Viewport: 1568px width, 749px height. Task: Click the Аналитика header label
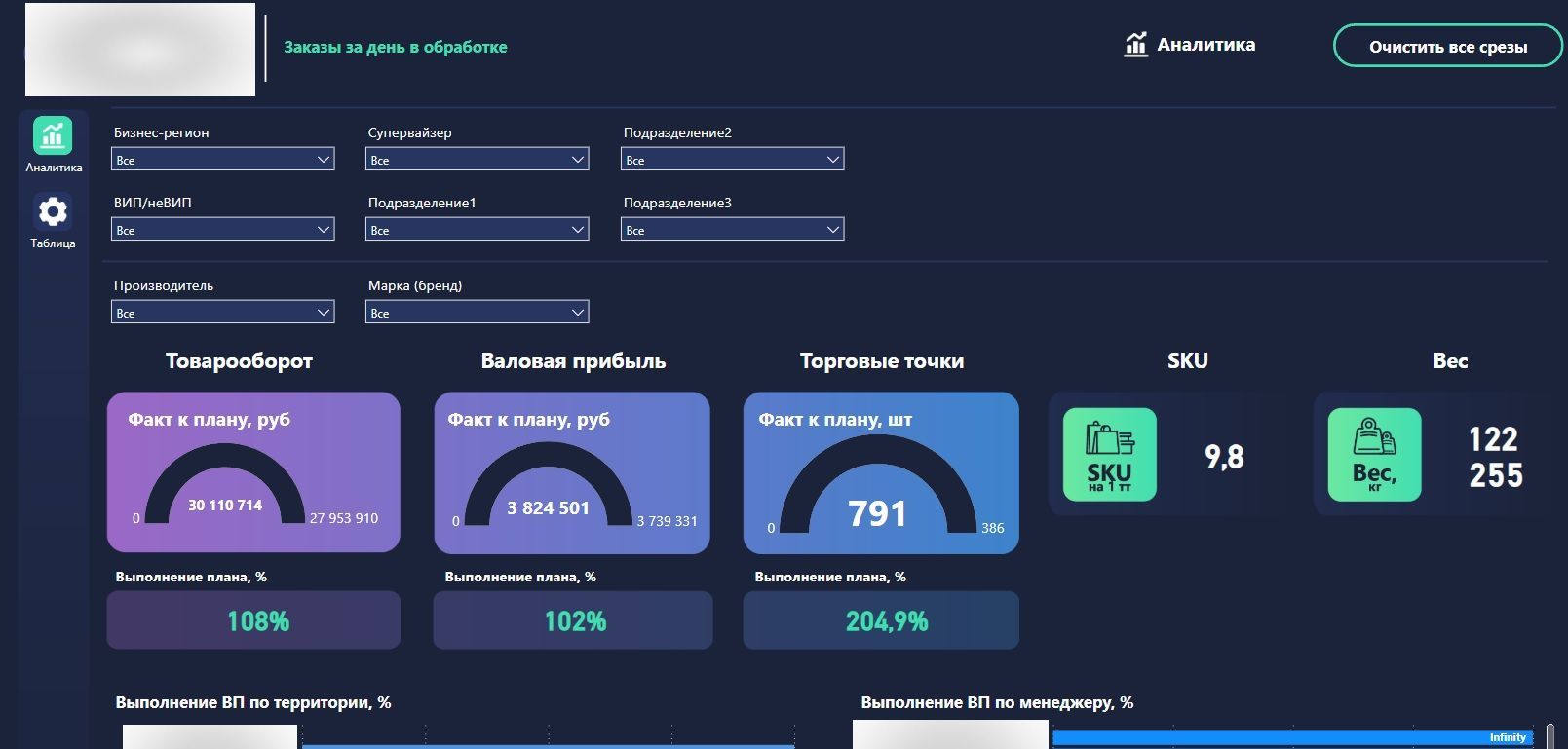tap(1206, 45)
